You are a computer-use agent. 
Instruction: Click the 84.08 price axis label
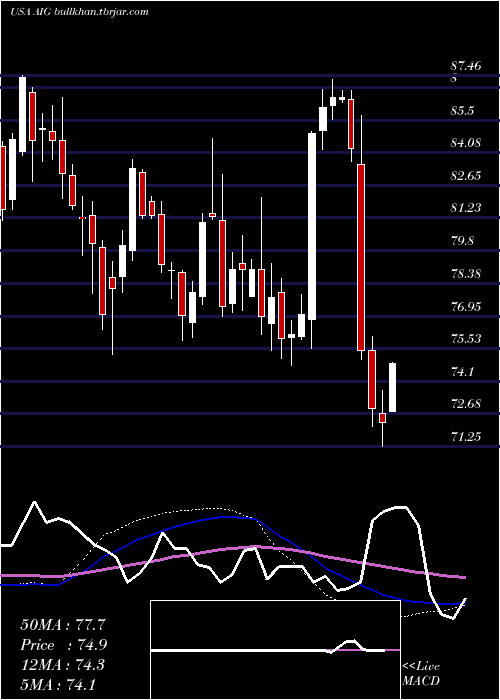pyautogui.click(x=466, y=143)
